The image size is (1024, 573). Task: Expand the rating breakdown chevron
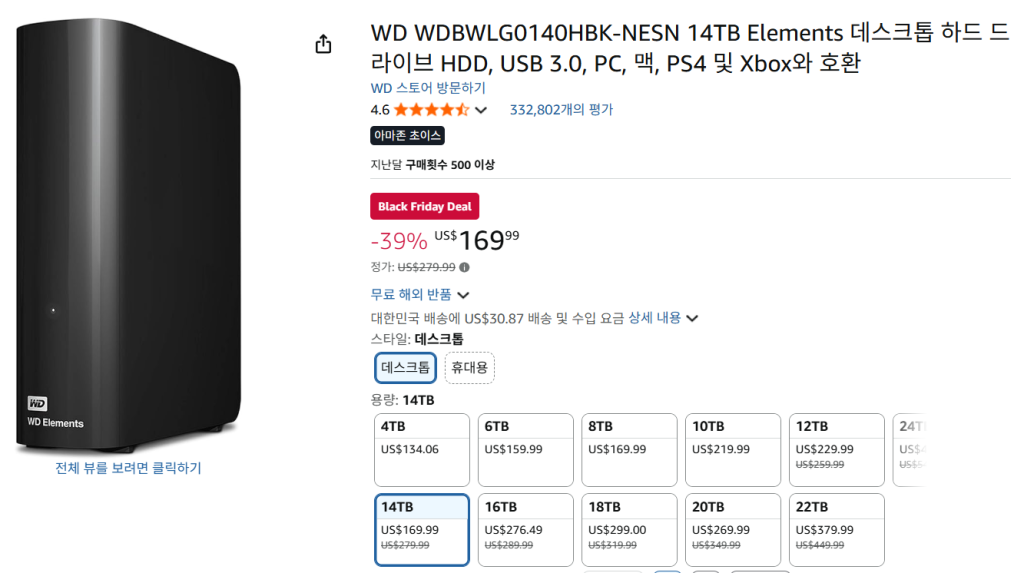pyautogui.click(x=481, y=110)
